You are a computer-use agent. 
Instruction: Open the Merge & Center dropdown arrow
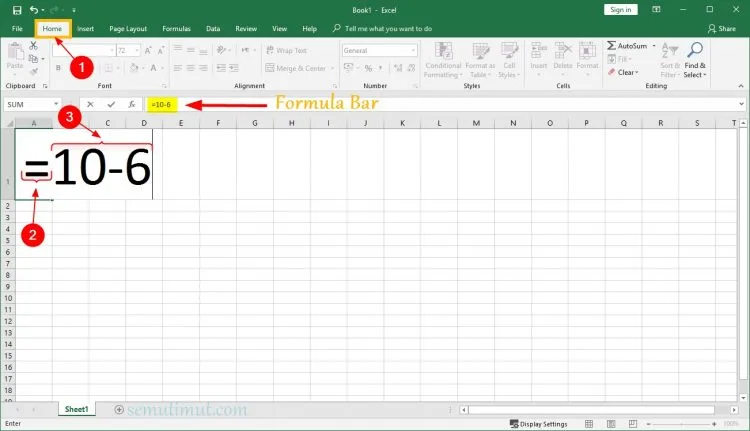(x=332, y=68)
